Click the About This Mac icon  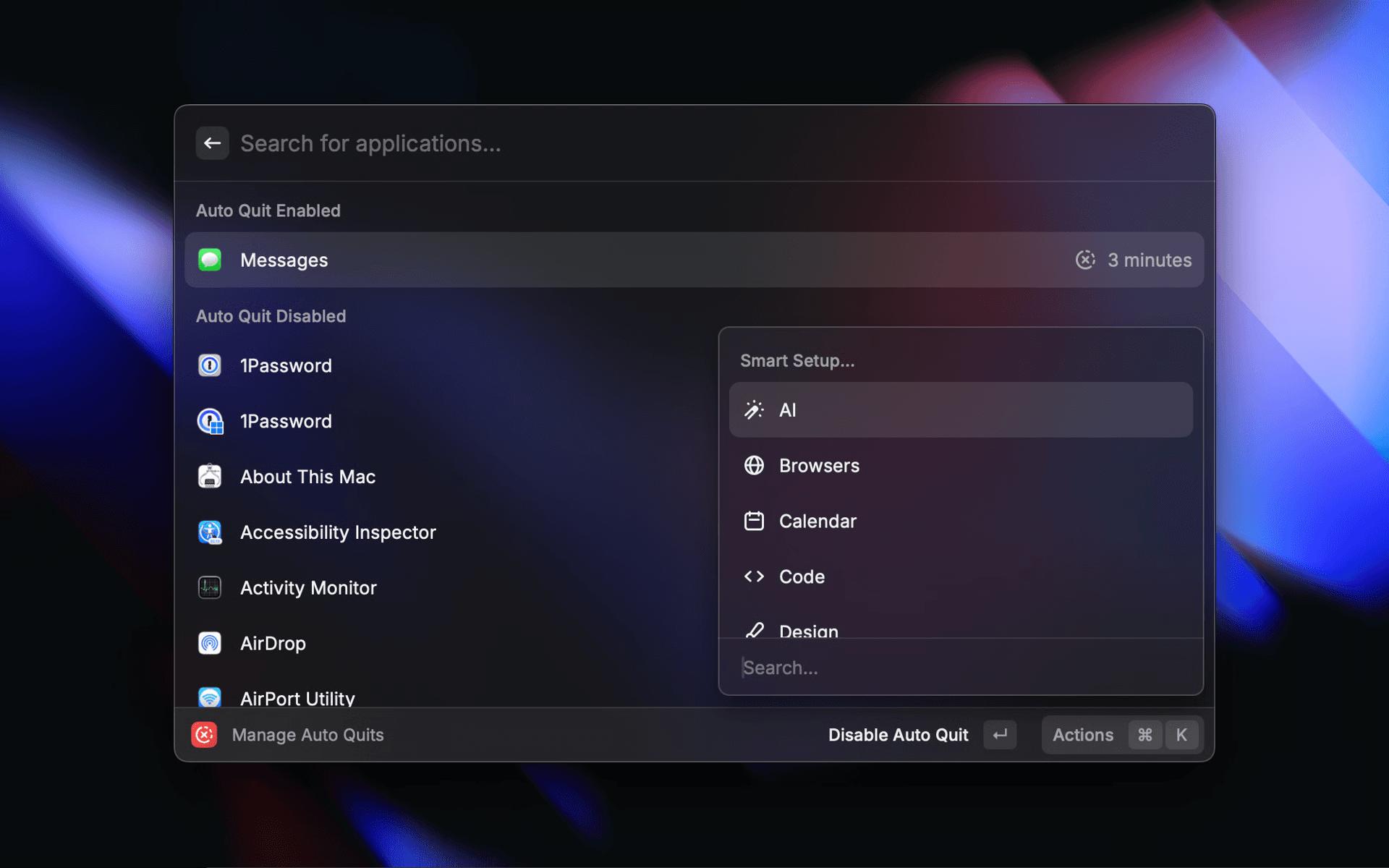(210, 476)
